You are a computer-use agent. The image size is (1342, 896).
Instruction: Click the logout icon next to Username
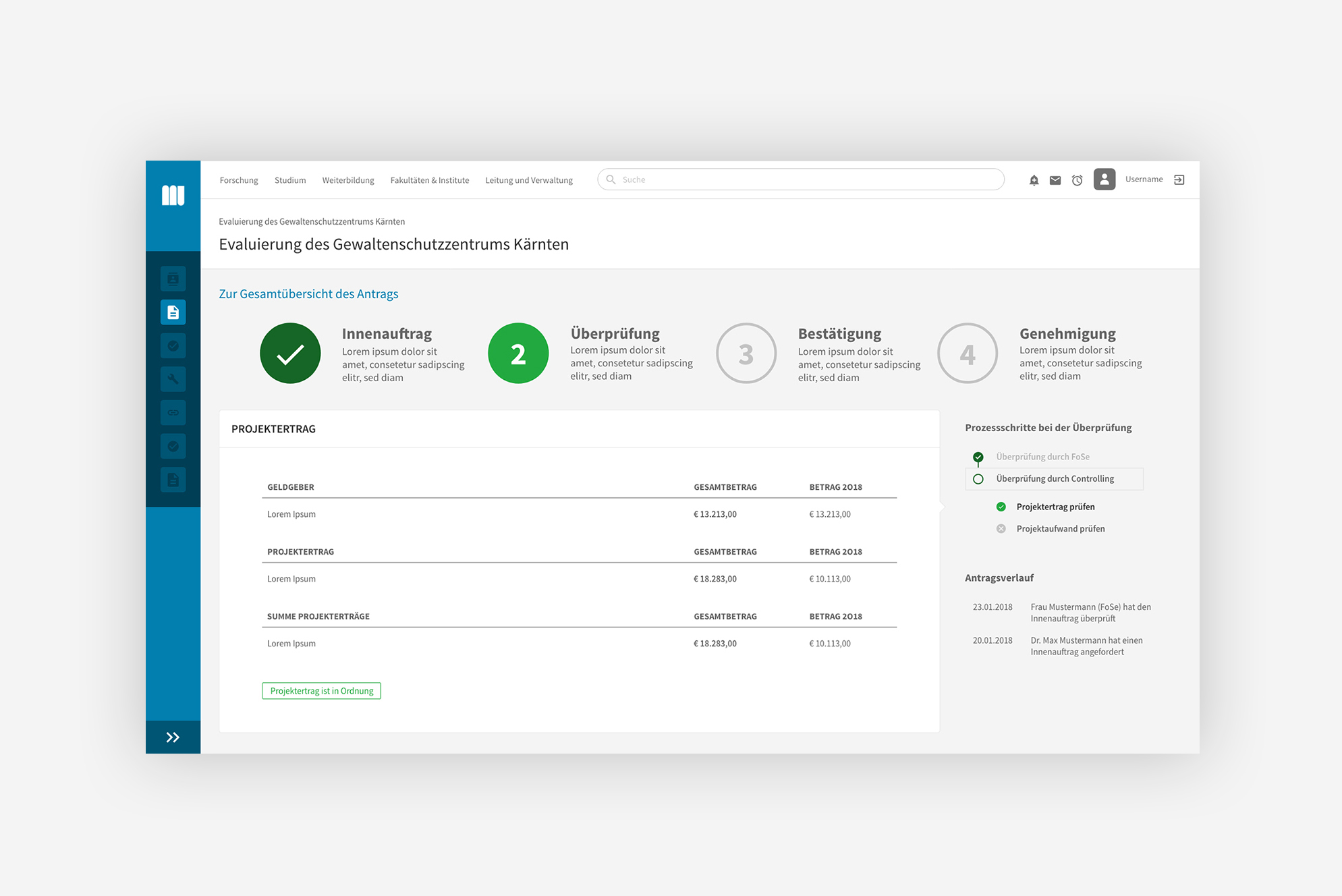point(1179,179)
